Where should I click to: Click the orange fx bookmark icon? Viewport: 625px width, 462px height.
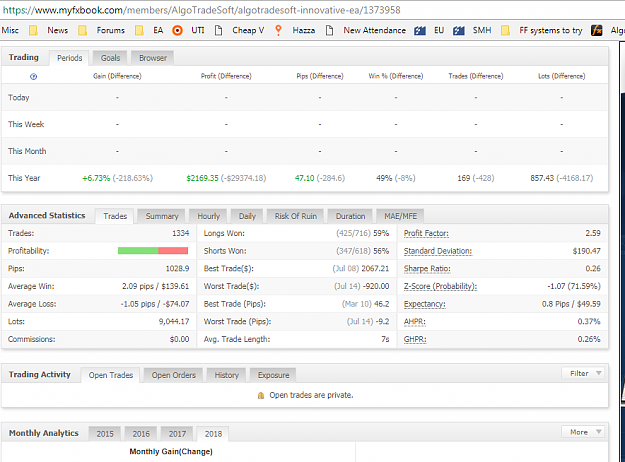pos(597,30)
